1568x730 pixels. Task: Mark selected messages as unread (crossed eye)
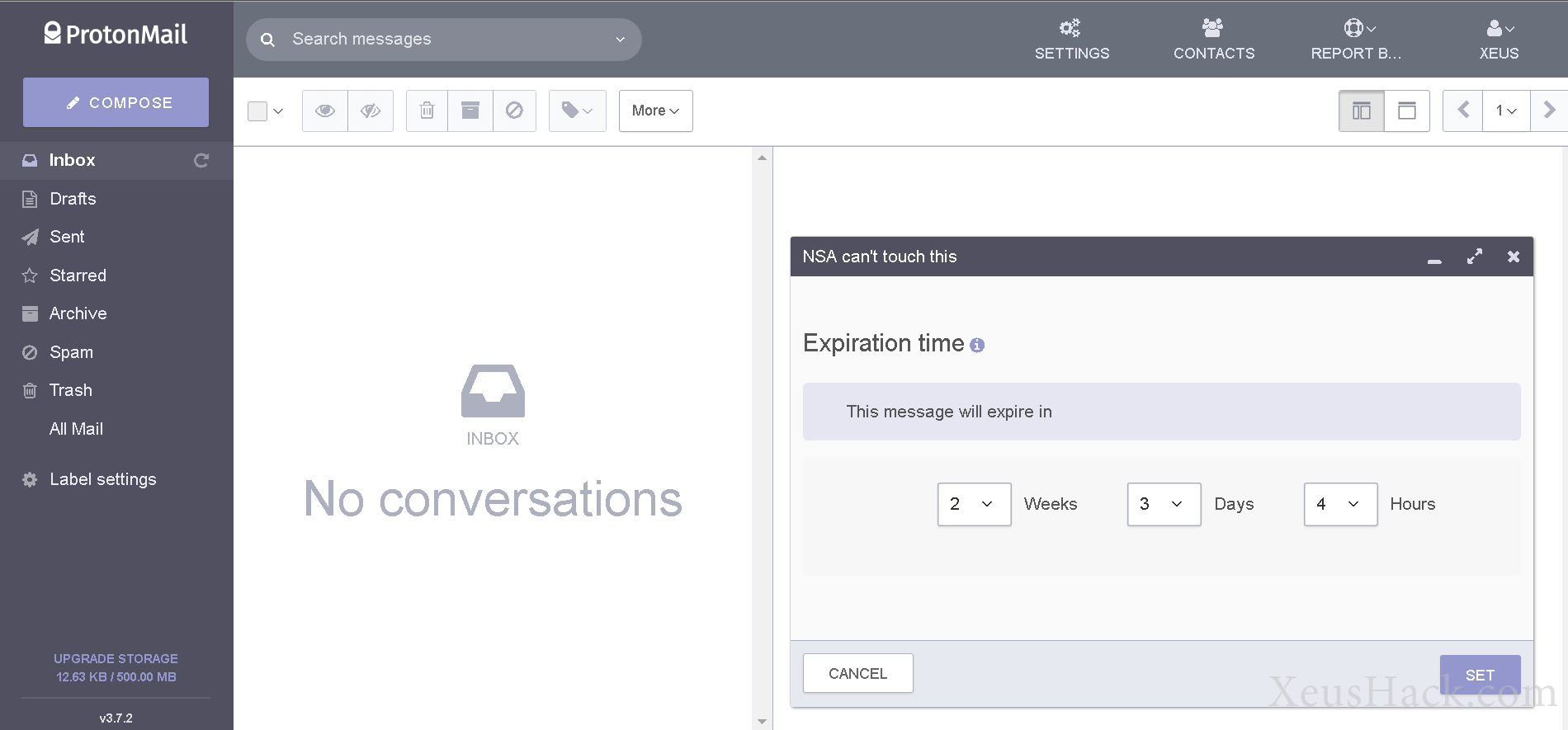click(x=371, y=111)
